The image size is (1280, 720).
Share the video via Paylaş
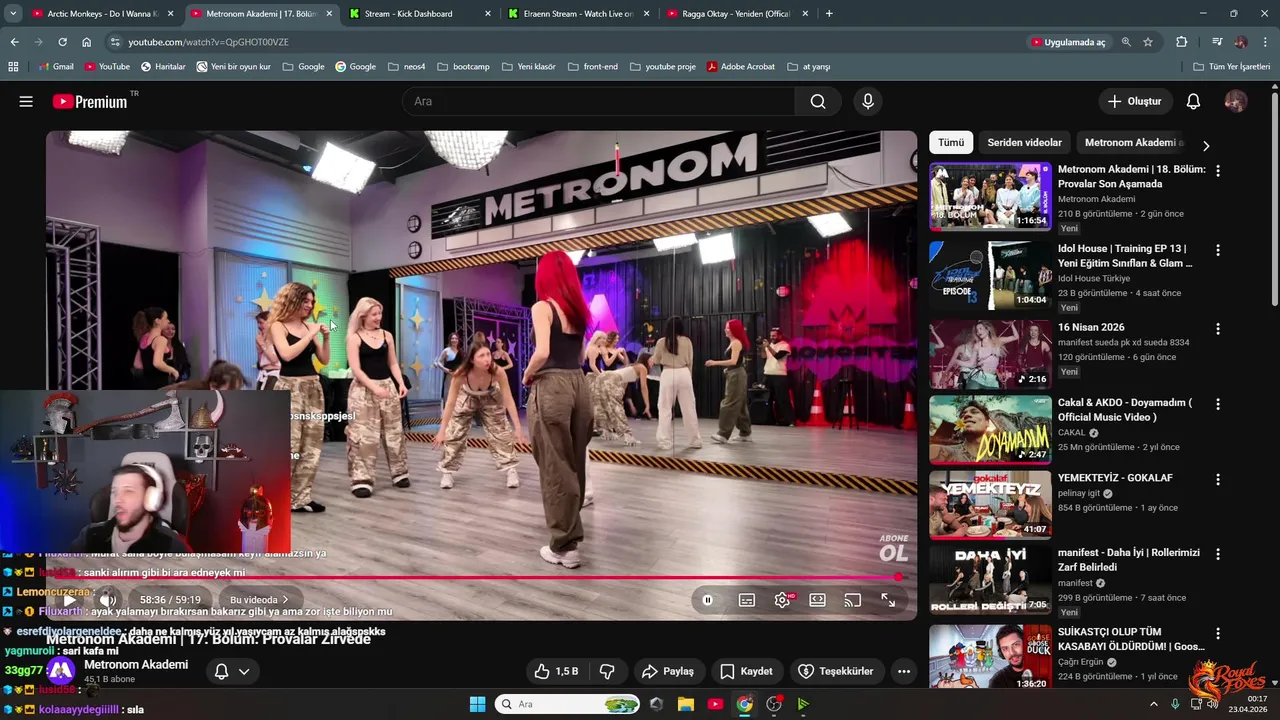(668, 671)
